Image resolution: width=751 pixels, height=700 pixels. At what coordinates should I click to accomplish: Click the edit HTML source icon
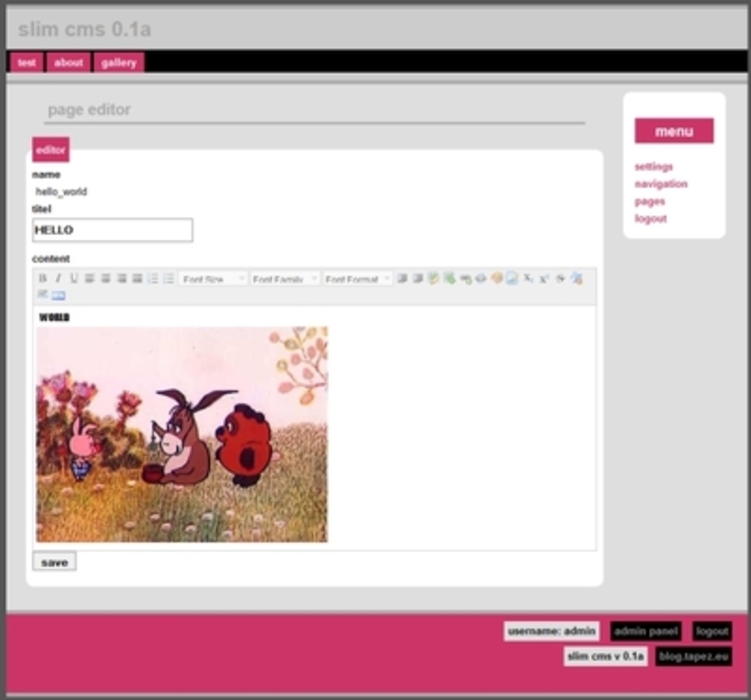click(58, 295)
